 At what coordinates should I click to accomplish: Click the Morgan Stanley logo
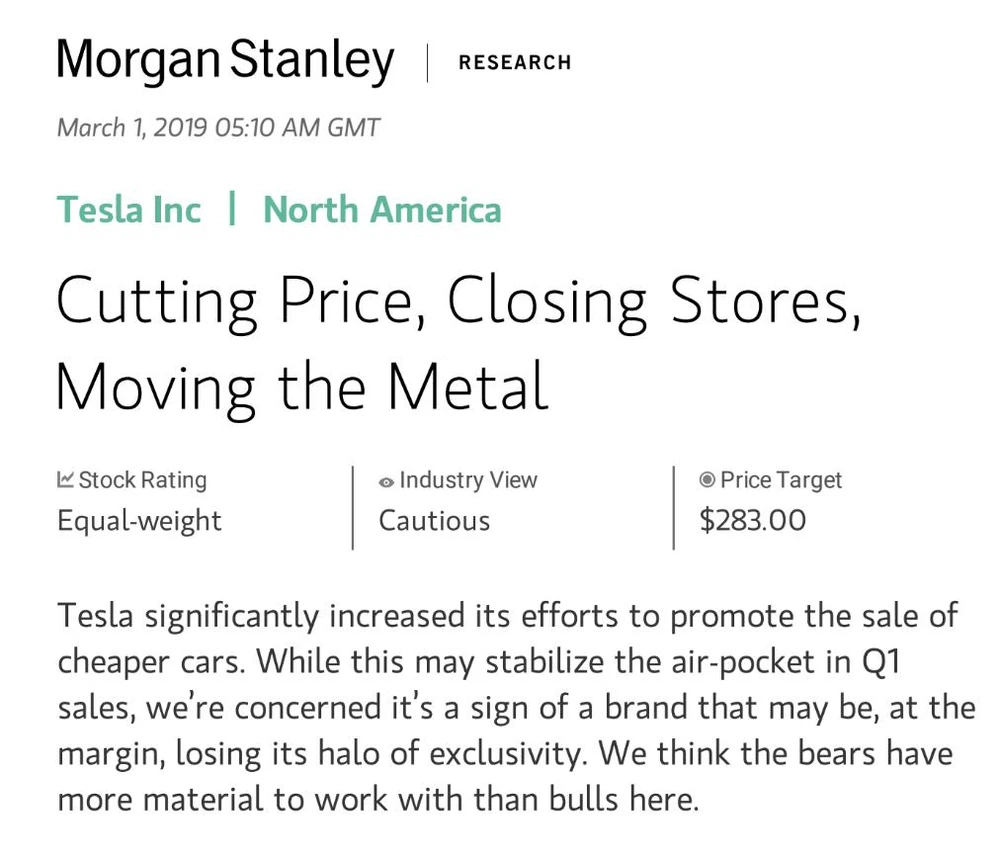pyautogui.click(x=225, y=61)
